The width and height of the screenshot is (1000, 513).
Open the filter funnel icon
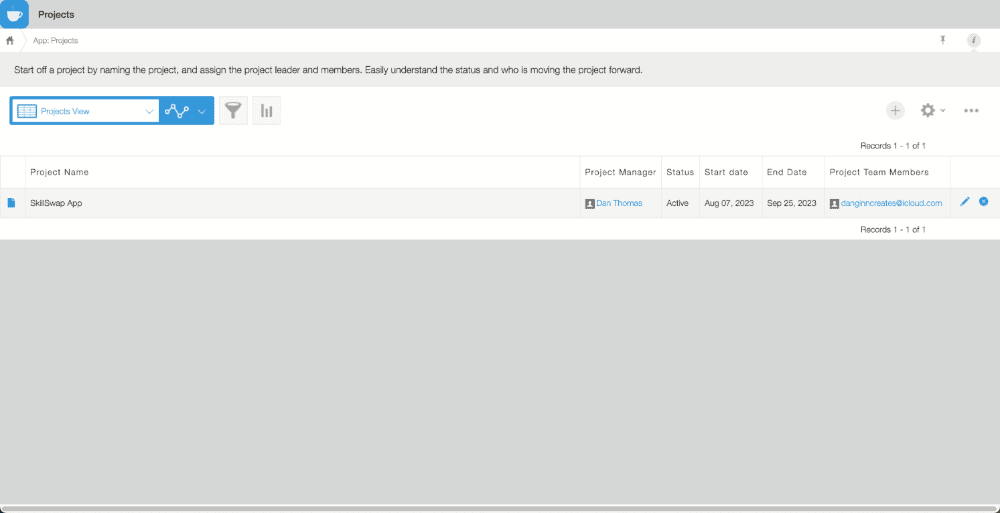tap(233, 111)
